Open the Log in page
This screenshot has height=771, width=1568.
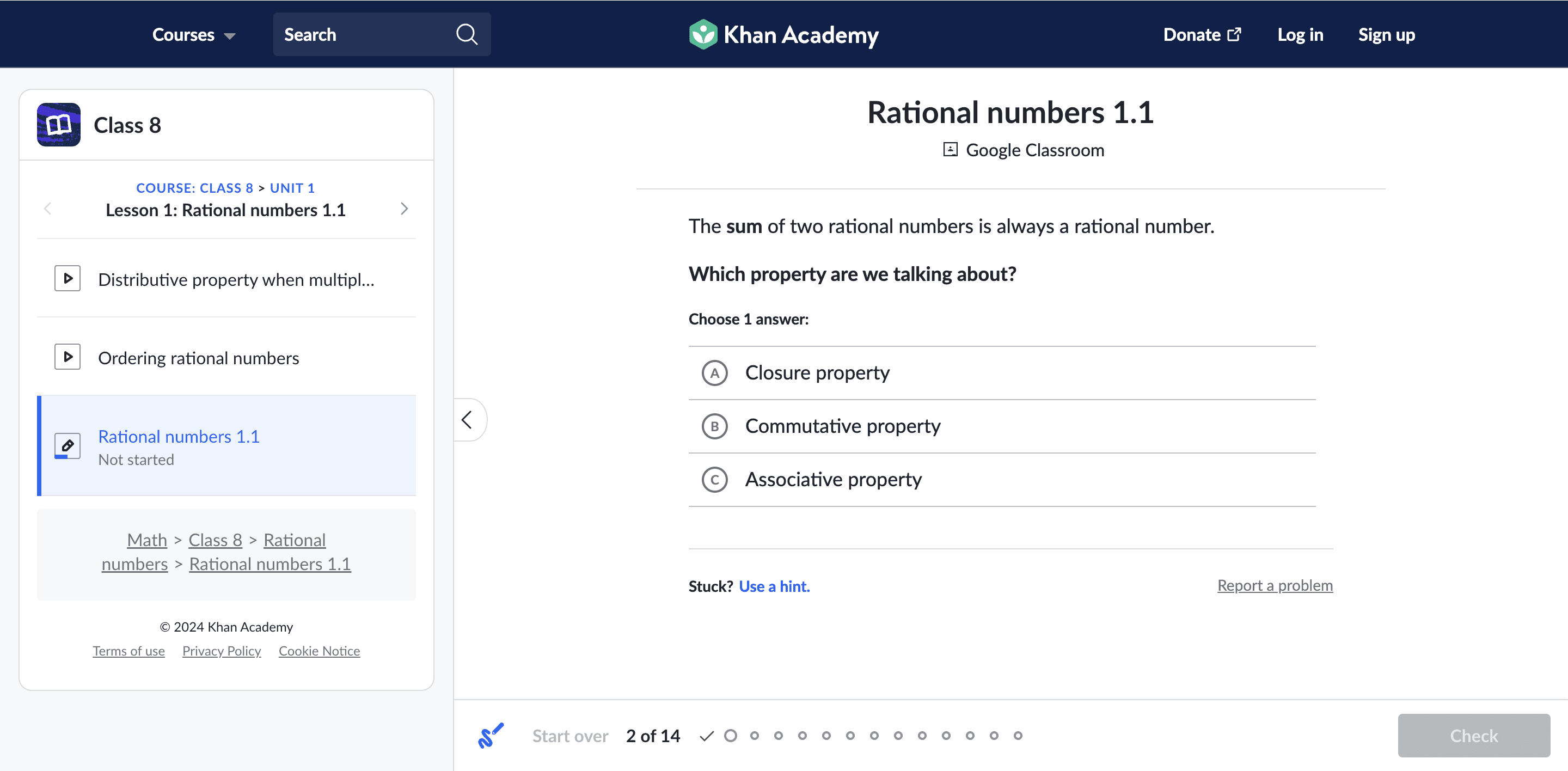click(1300, 35)
